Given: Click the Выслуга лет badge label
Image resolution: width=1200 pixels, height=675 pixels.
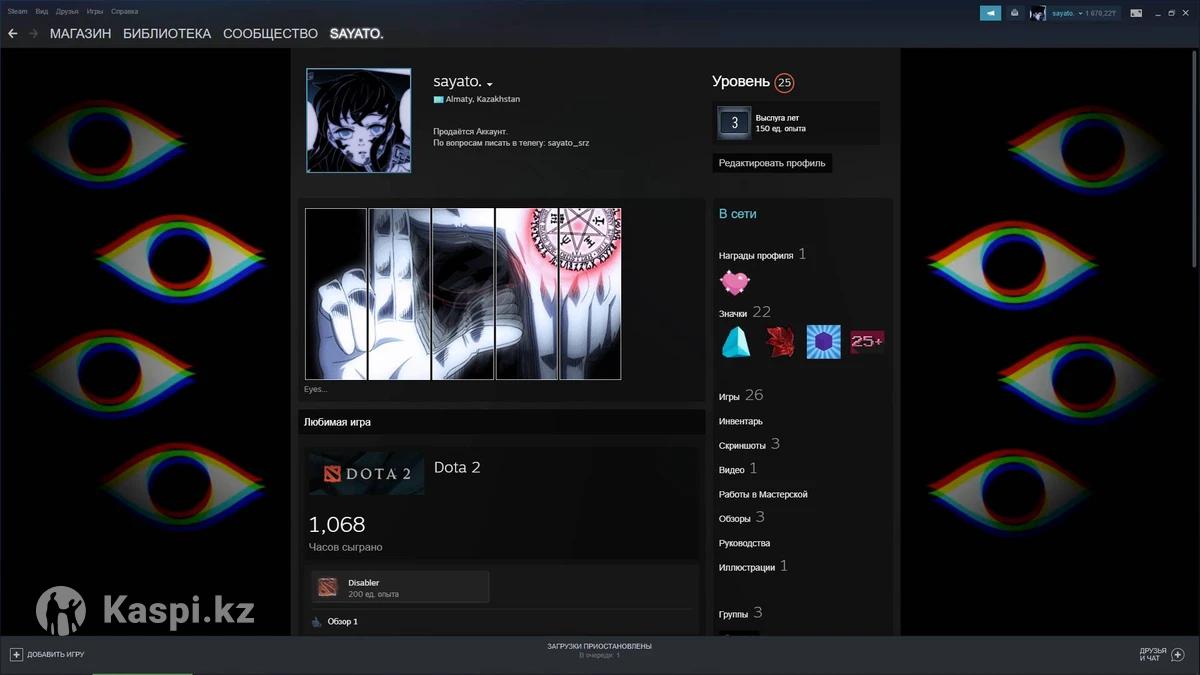Looking at the screenshot, I should click(777, 118).
